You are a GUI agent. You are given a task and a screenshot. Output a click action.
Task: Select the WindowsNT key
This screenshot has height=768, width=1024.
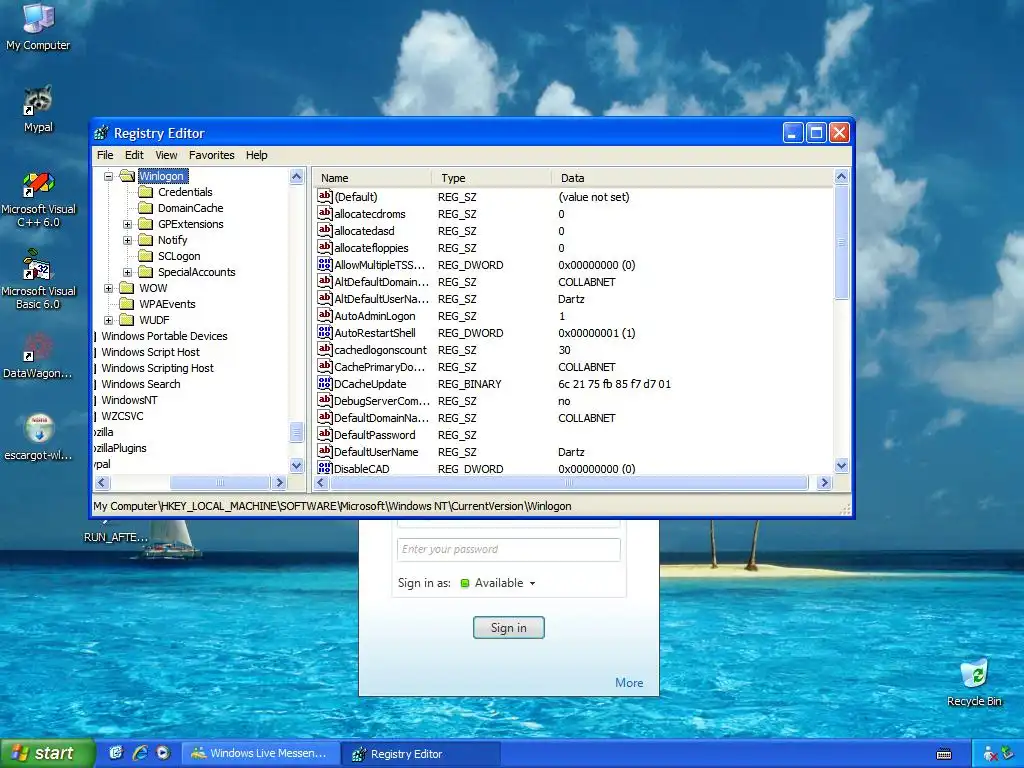point(129,400)
